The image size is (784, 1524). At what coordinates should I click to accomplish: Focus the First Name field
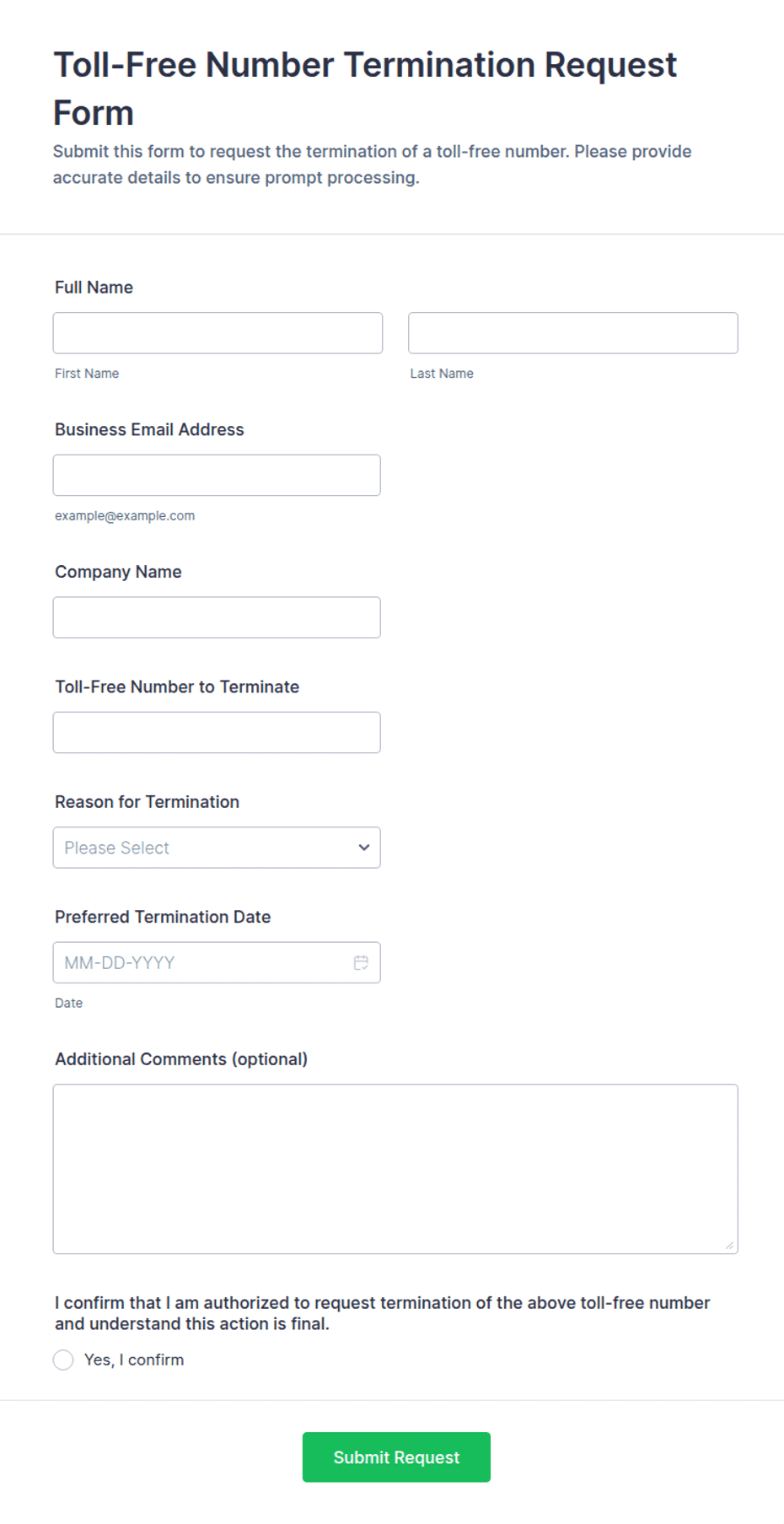[x=217, y=333]
